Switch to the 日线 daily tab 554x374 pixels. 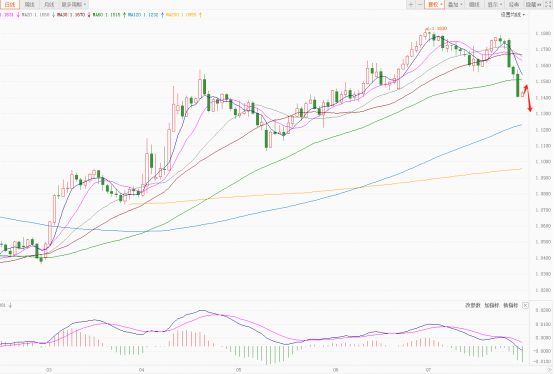pyautogui.click(x=10, y=5)
